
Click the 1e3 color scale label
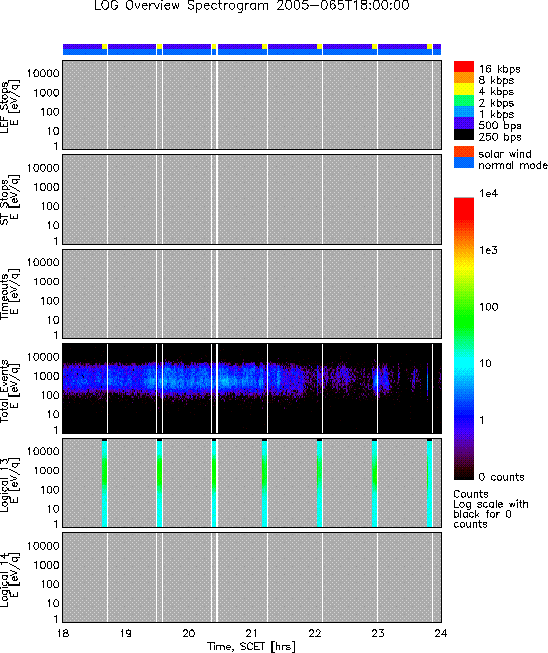[x=488, y=250]
